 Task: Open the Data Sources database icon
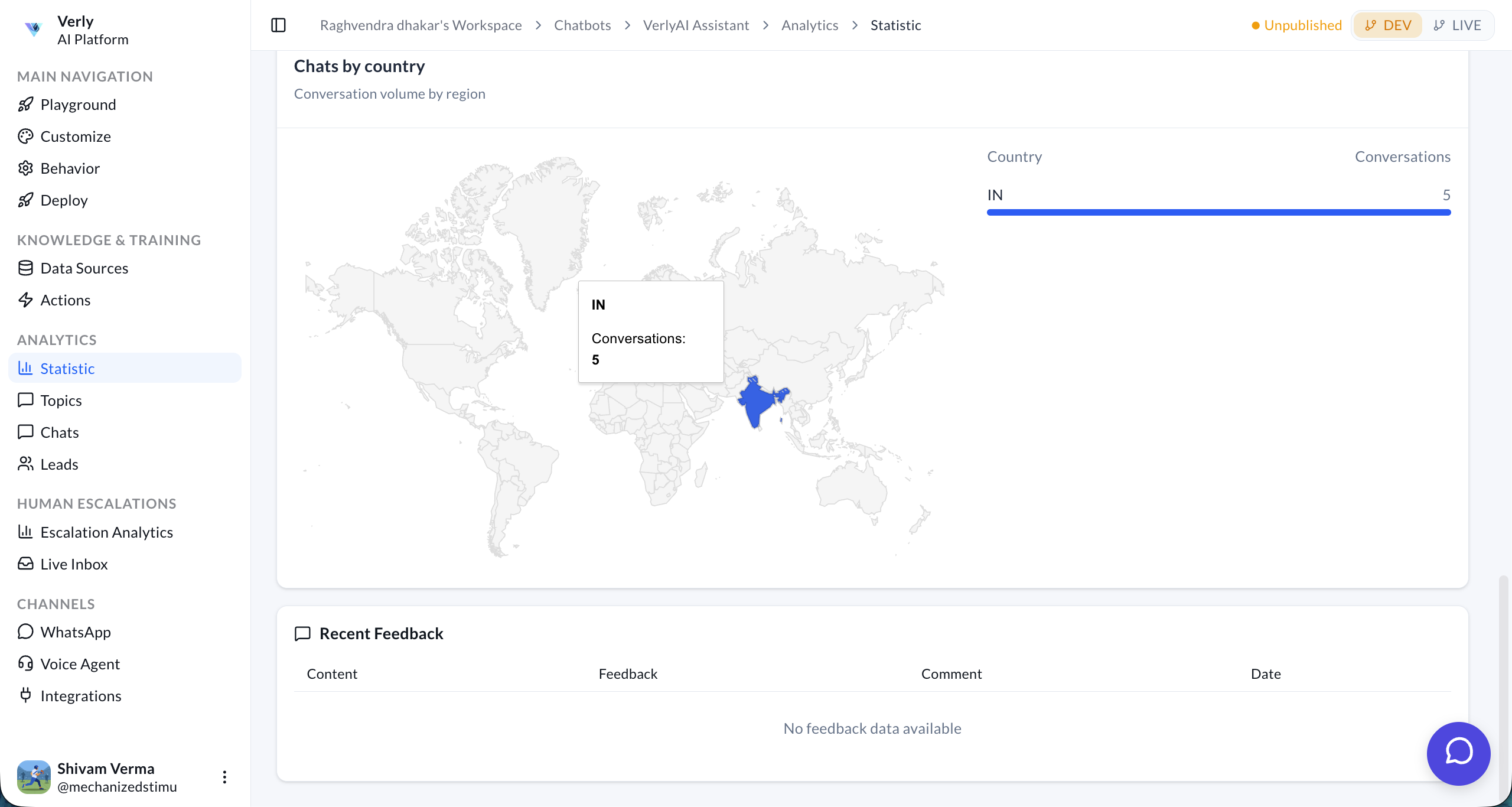coord(25,268)
